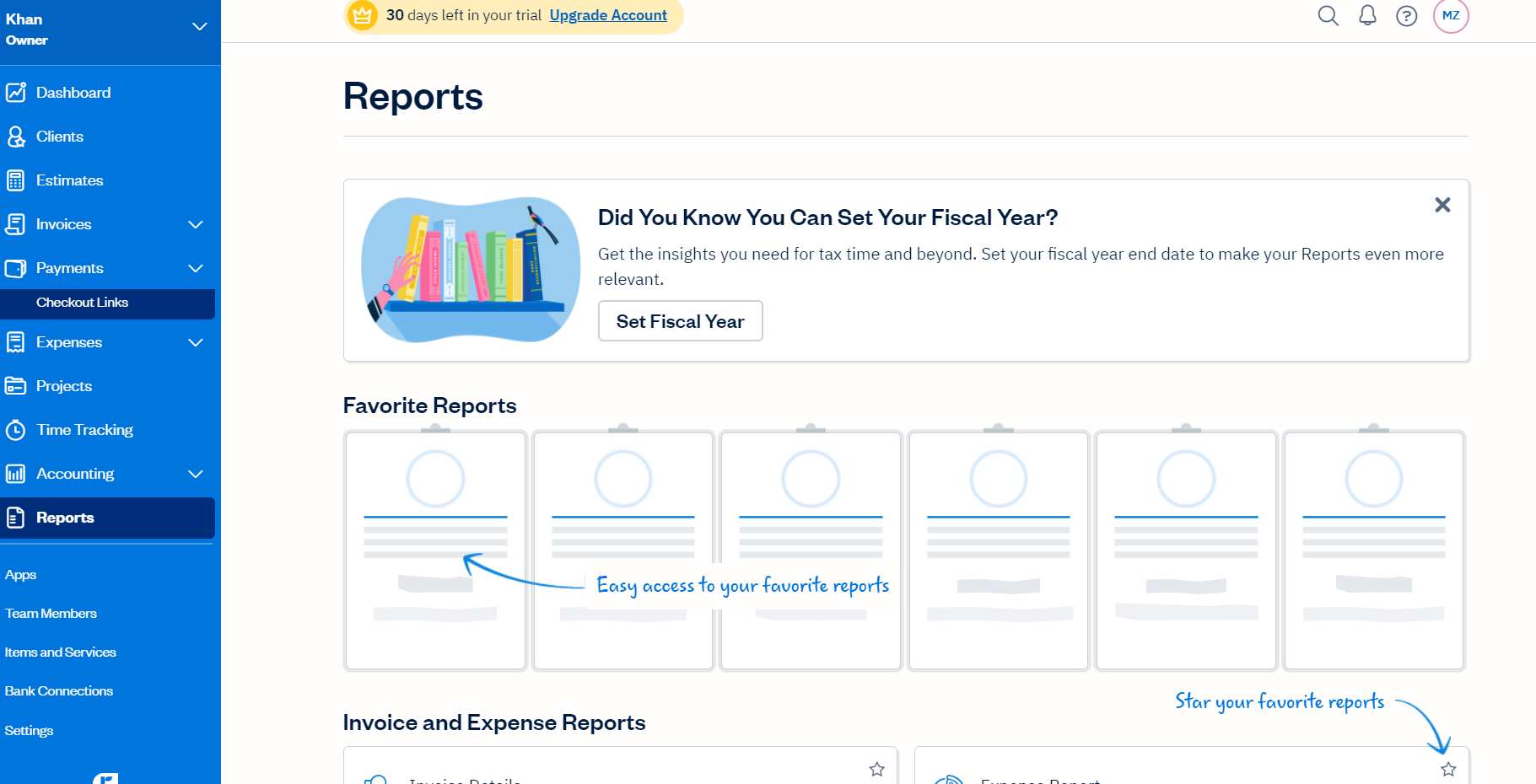Select Checkout Links in the sidebar
Viewport: 1536px width, 784px height.
point(82,303)
